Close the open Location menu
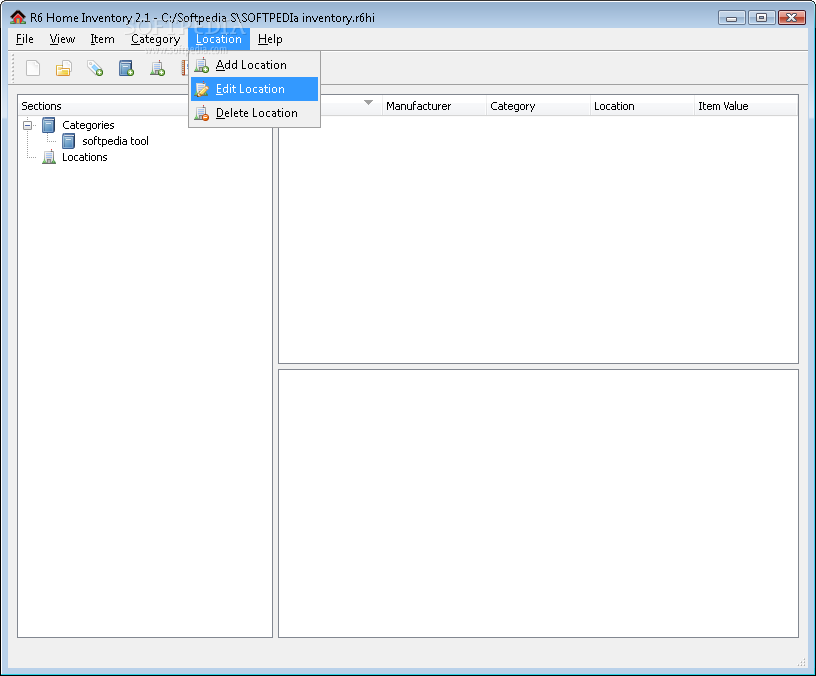The image size is (816, 676). click(219, 39)
